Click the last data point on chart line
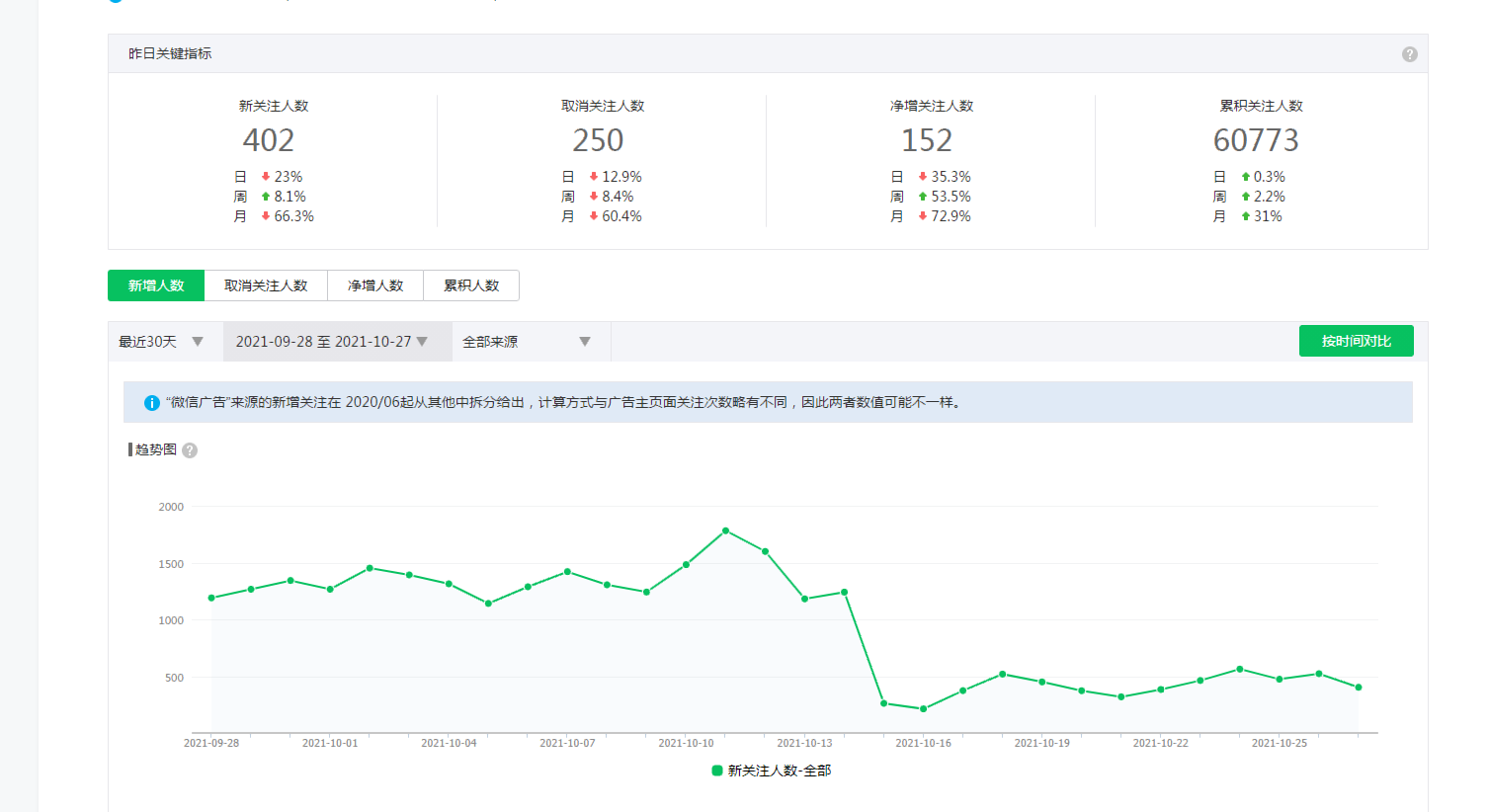 pos(1359,688)
